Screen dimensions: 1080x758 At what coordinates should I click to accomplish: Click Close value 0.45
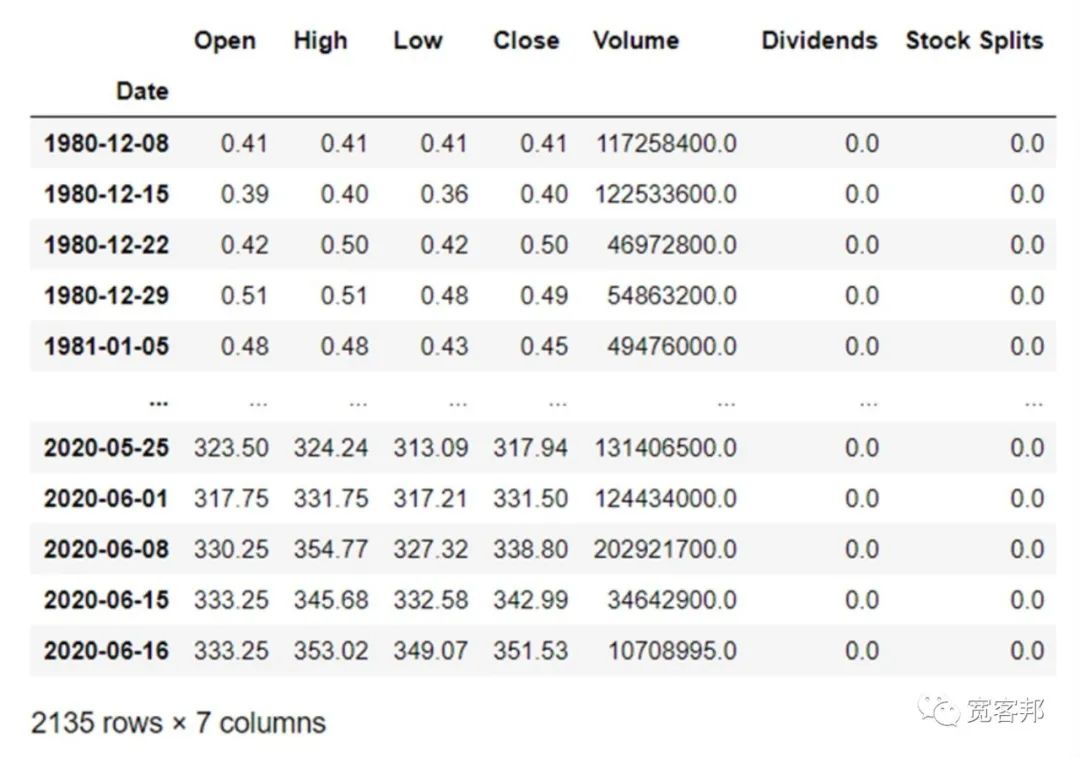[x=544, y=346]
